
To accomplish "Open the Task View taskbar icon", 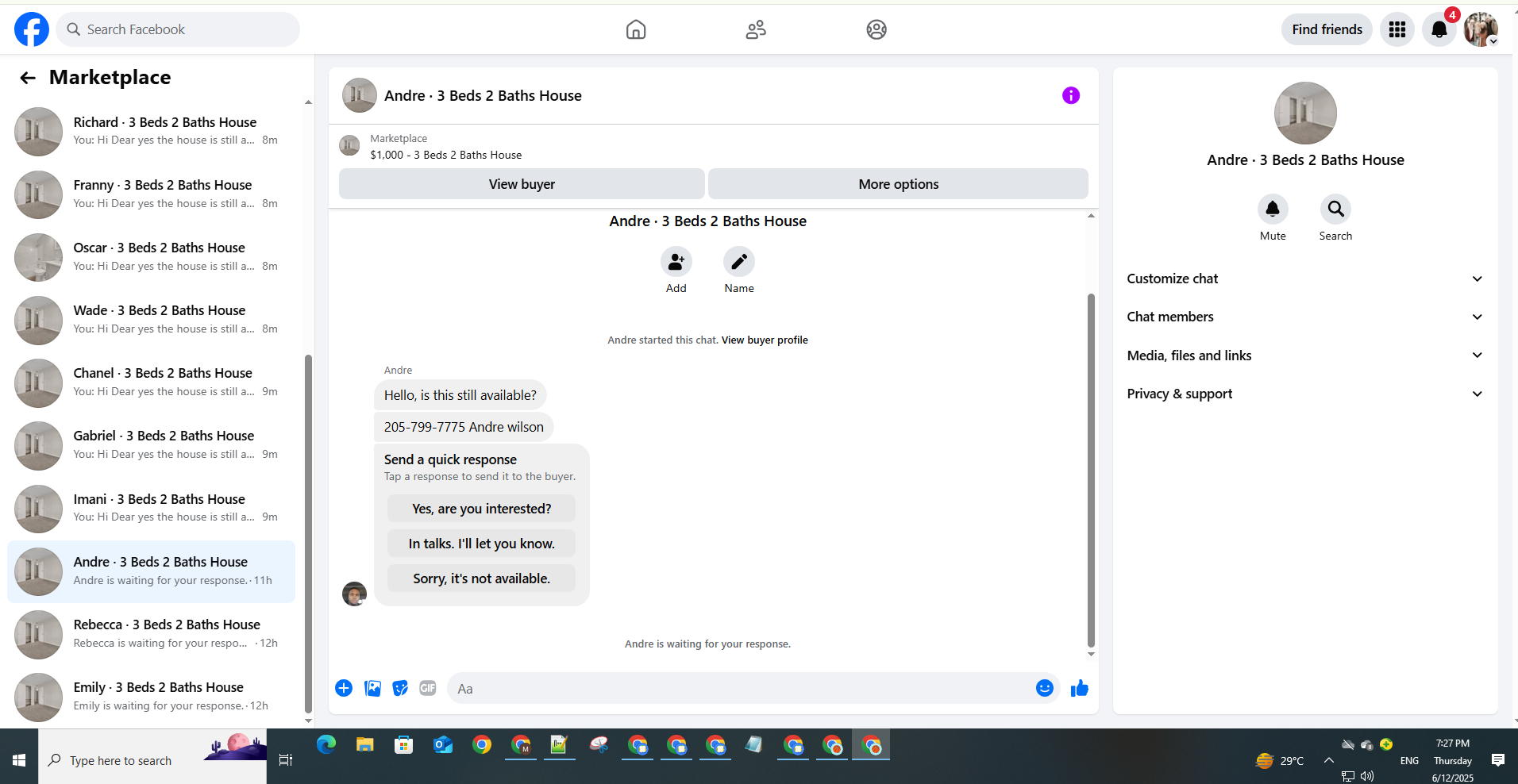I will pyautogui.click(x=286, y=760).
